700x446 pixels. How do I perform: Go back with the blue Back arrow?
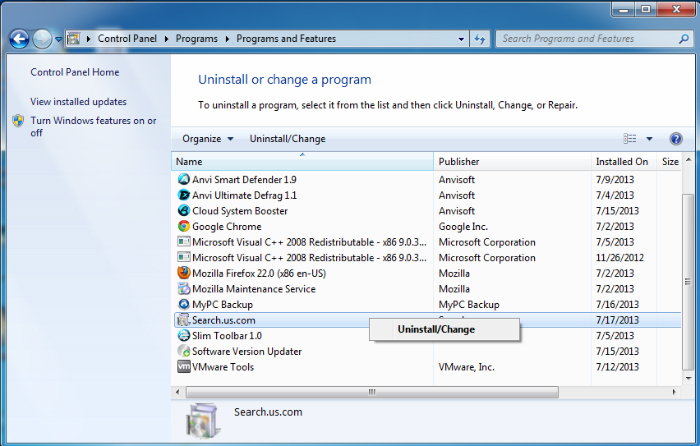[x=19, y=39]
